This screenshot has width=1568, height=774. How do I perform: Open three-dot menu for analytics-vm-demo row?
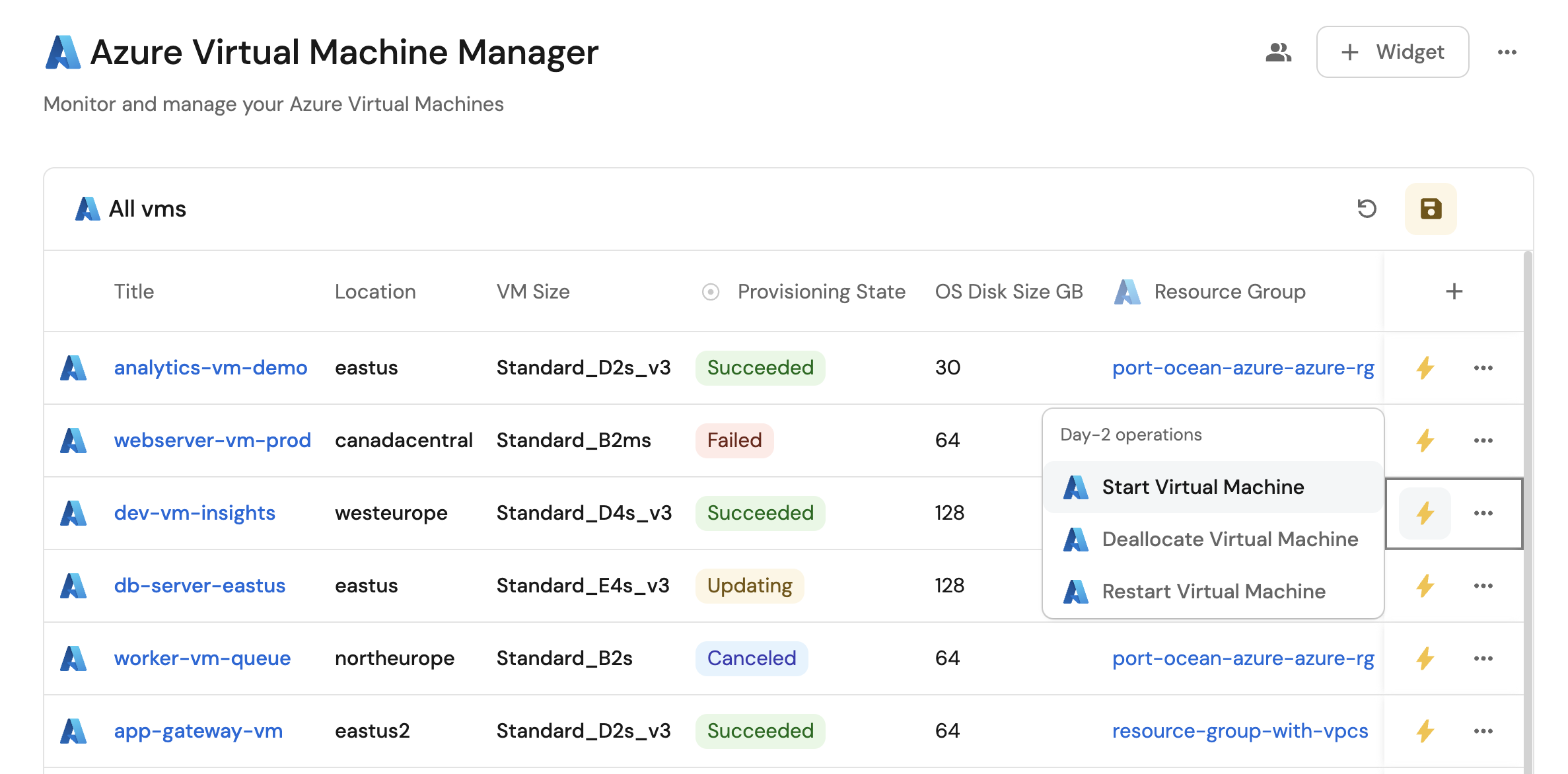(x=1483, y=368)
